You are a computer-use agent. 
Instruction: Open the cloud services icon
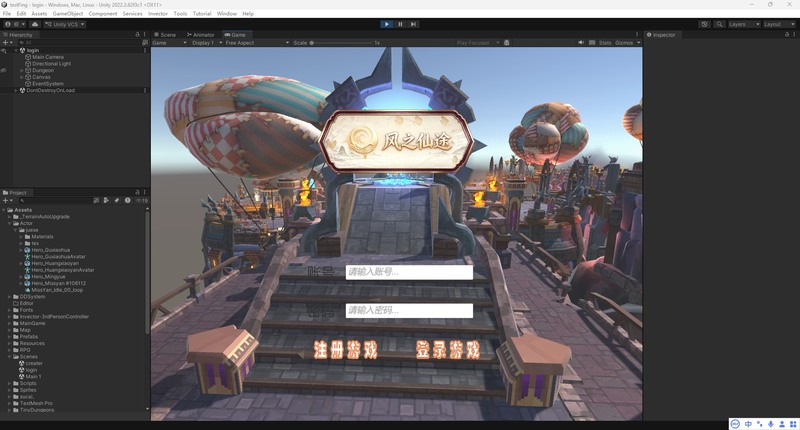35,24
